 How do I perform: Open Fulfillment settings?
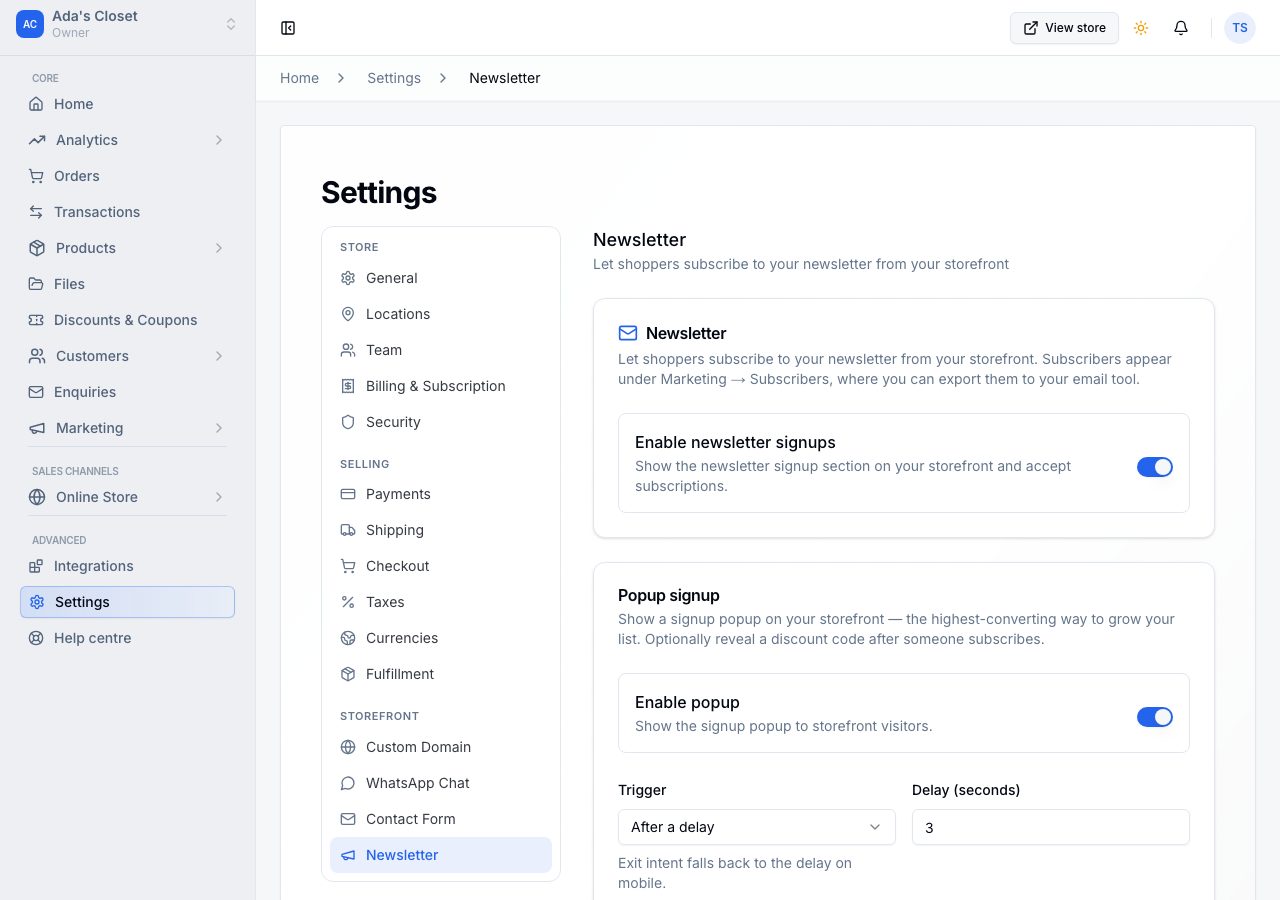pyautogui.click(x=441, y=674)
